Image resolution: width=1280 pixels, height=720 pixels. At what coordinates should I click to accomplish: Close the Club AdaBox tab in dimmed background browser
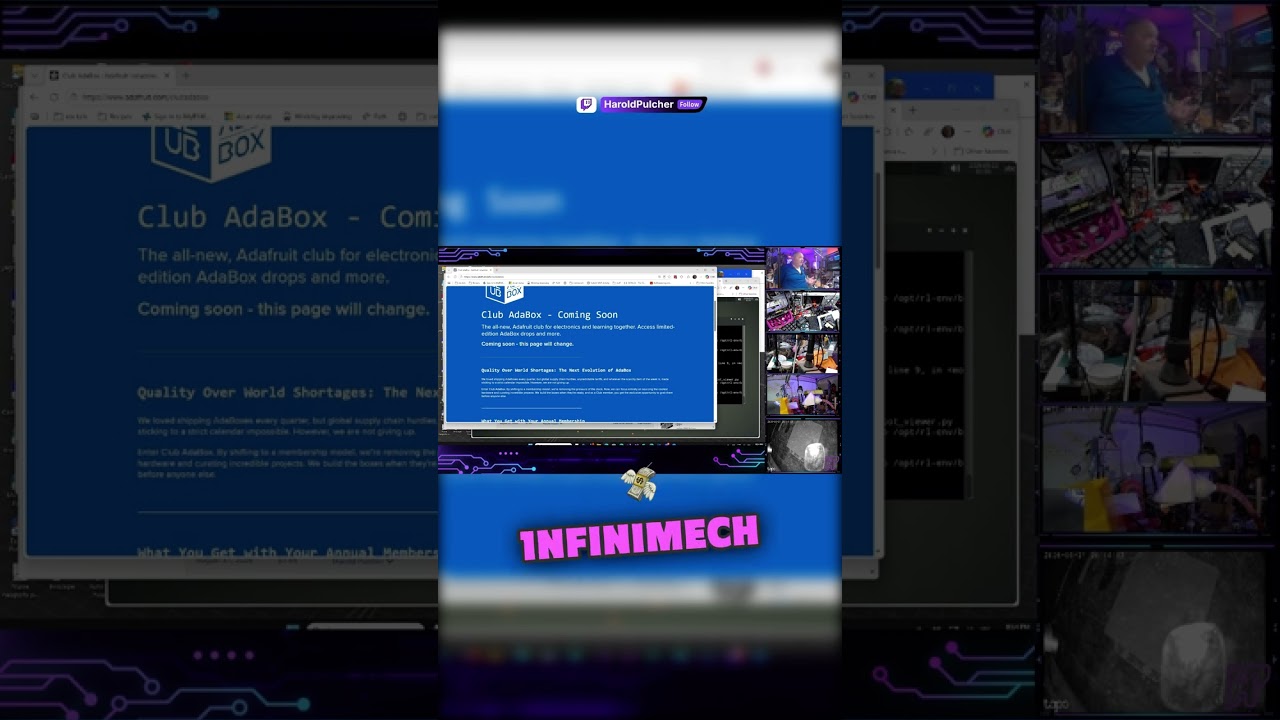(168, 75)
